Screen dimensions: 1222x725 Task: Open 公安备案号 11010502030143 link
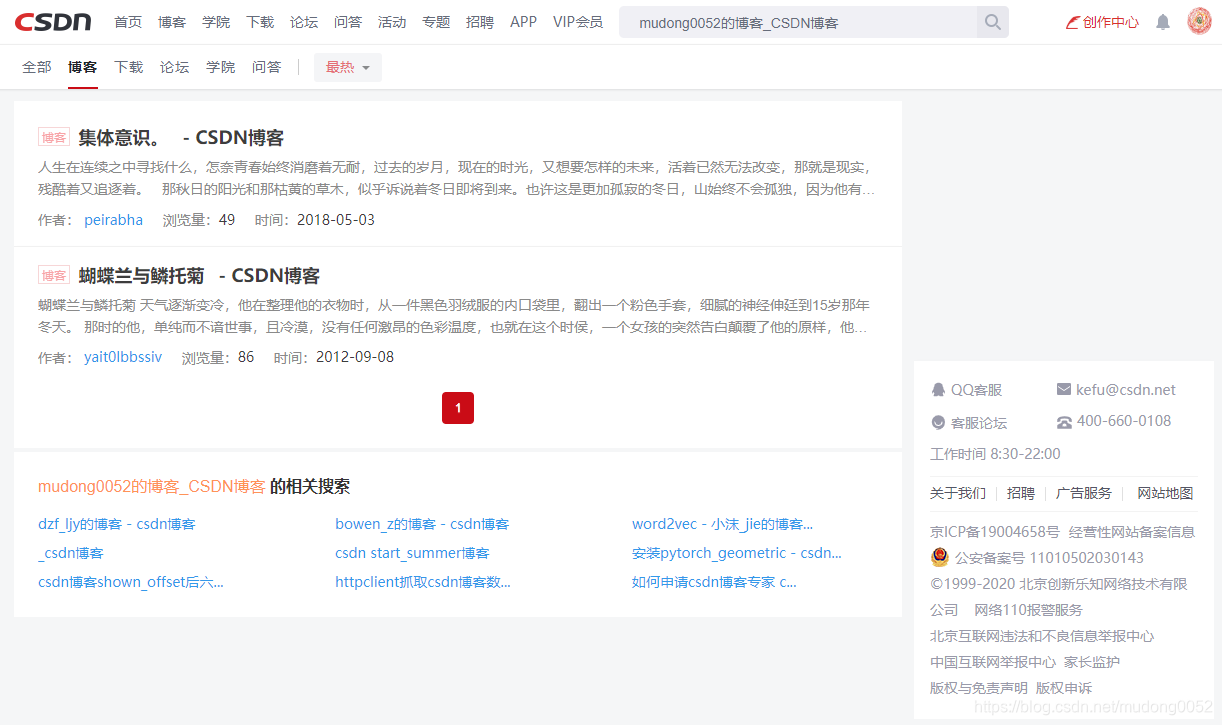click(x=1049, y=558)
